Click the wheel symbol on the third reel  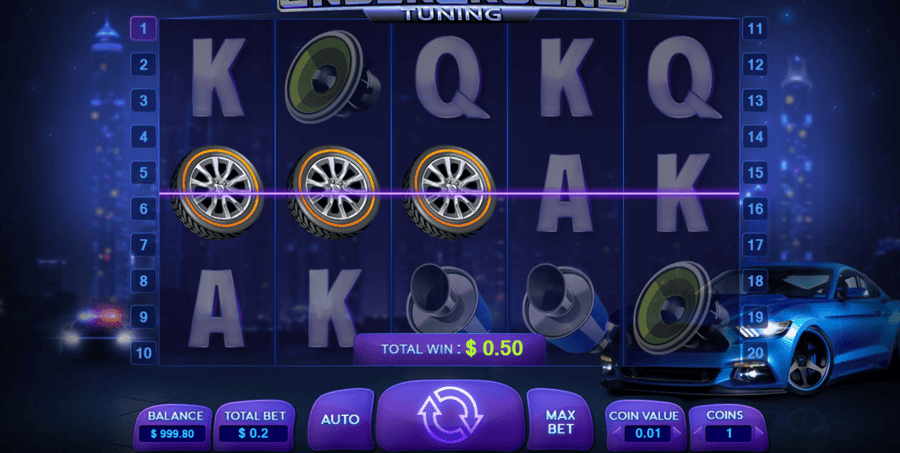click(x=449, y=192)
